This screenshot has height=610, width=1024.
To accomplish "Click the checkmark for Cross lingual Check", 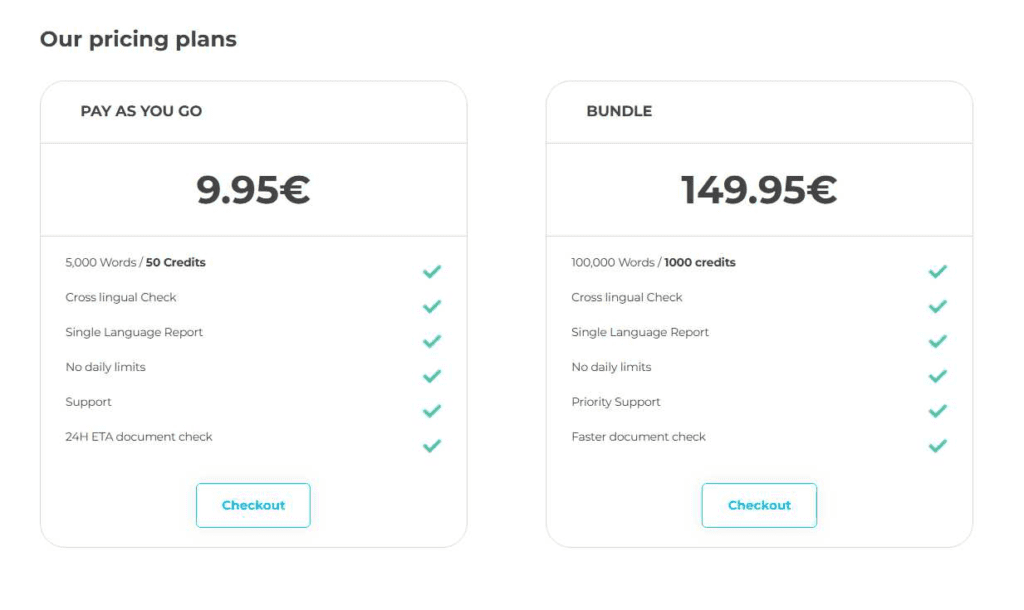I will click(432, 306).
